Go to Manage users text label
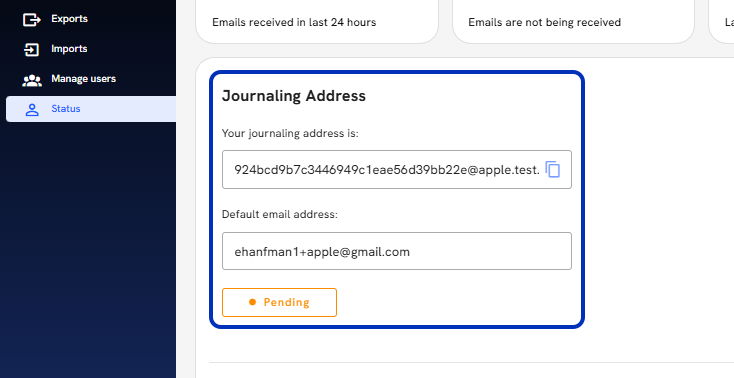This screenshot has width=734, height=378. [84, 79]
